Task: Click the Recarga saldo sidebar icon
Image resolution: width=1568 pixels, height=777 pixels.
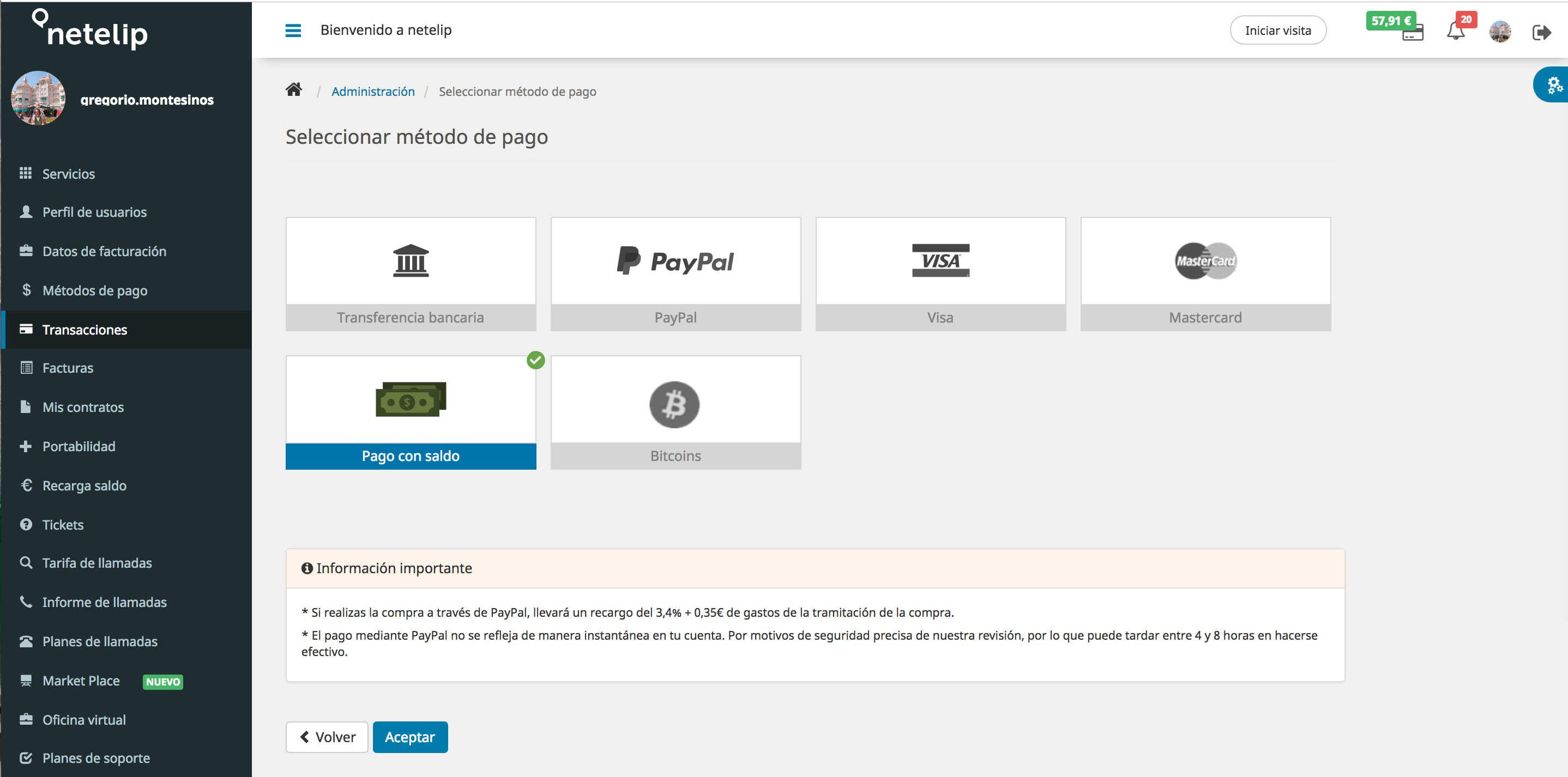Action: coord(26,484)
